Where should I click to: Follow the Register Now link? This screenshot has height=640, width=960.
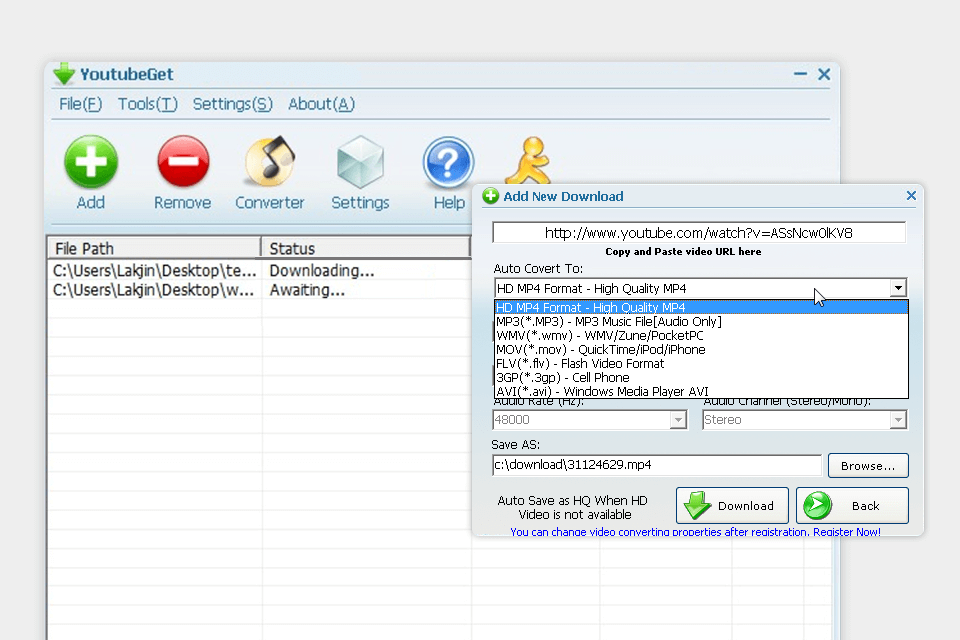[846, 532]
